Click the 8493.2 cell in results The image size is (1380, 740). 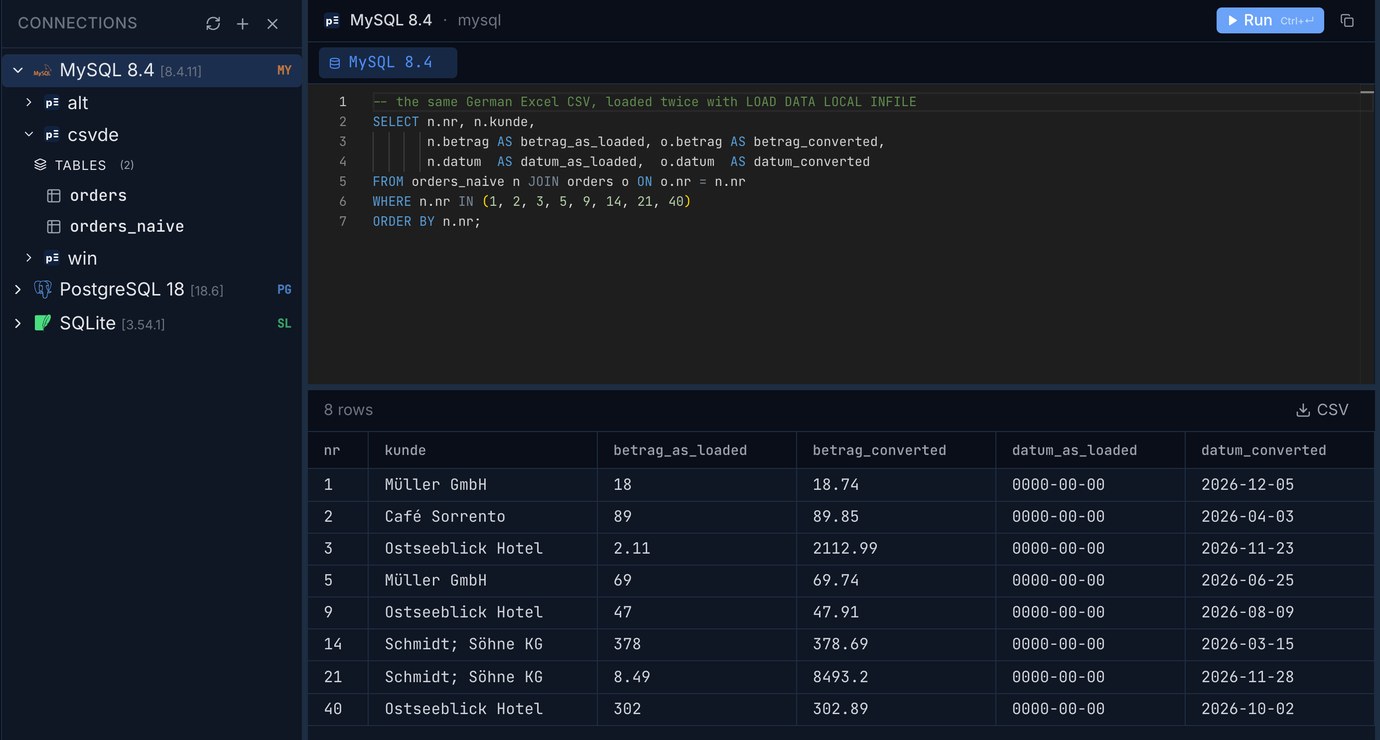896,676
